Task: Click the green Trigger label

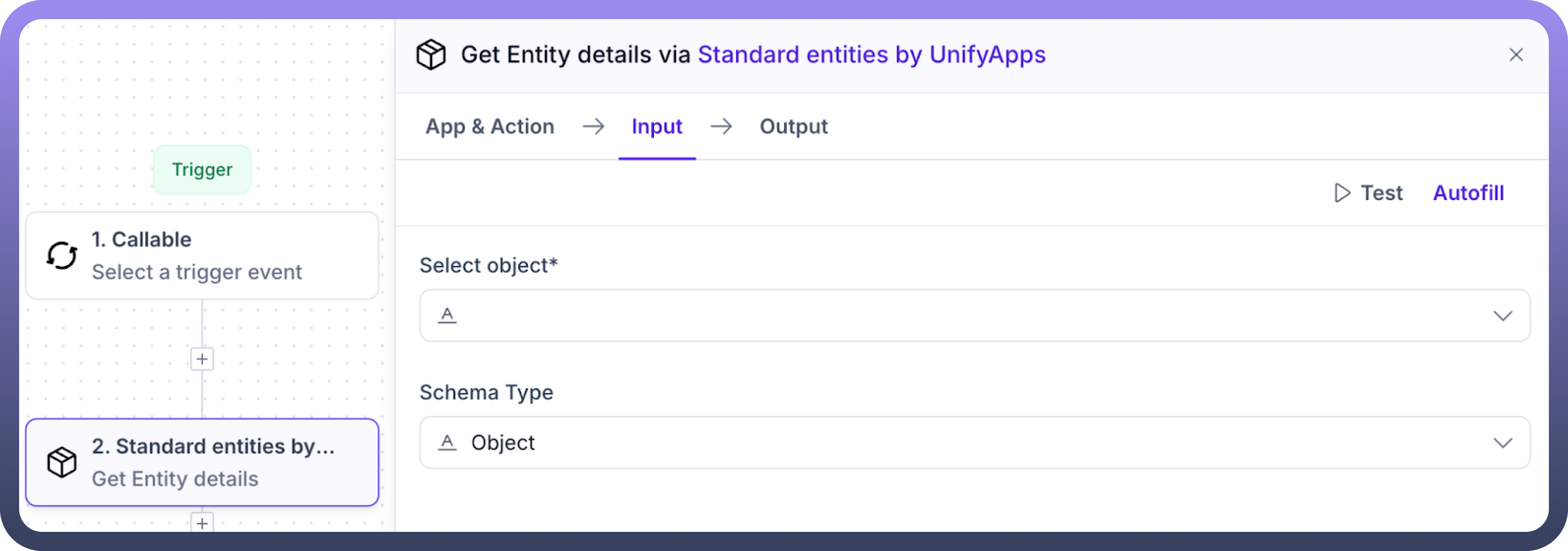Action: (x=202, y=170)
